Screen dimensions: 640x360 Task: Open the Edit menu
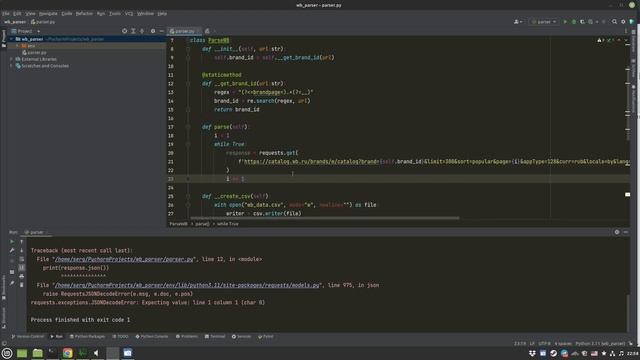(x=17, y=13)
